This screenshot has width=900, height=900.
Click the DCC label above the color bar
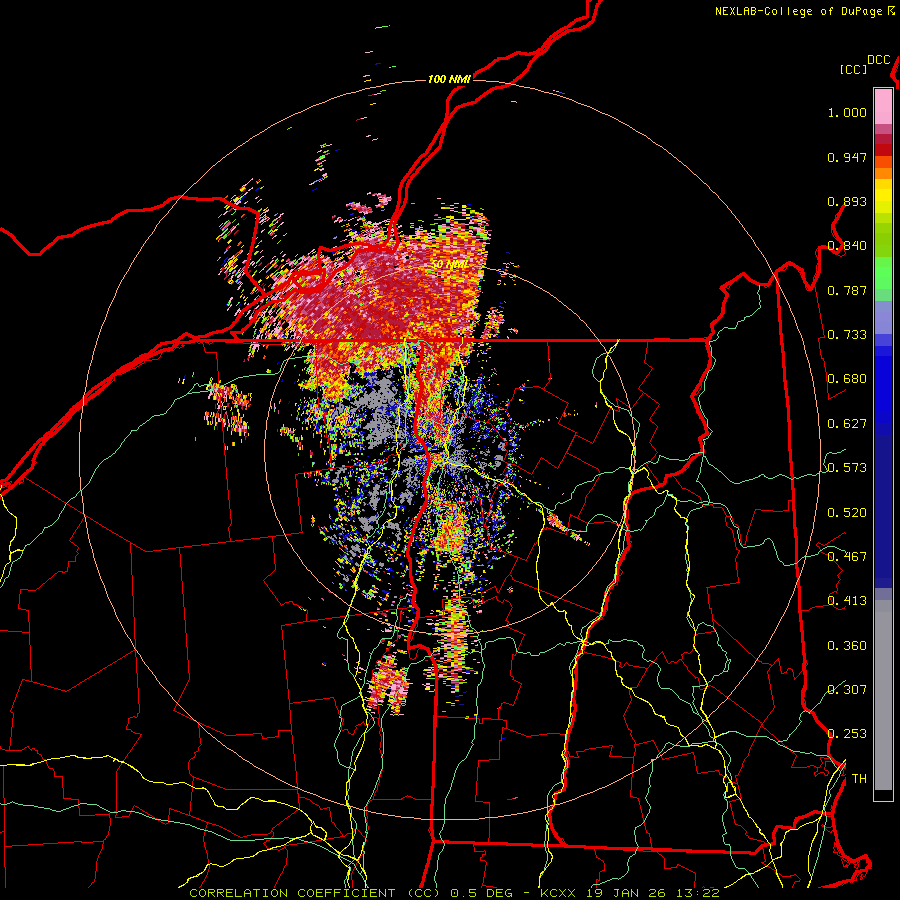click(x=878, y=60)
